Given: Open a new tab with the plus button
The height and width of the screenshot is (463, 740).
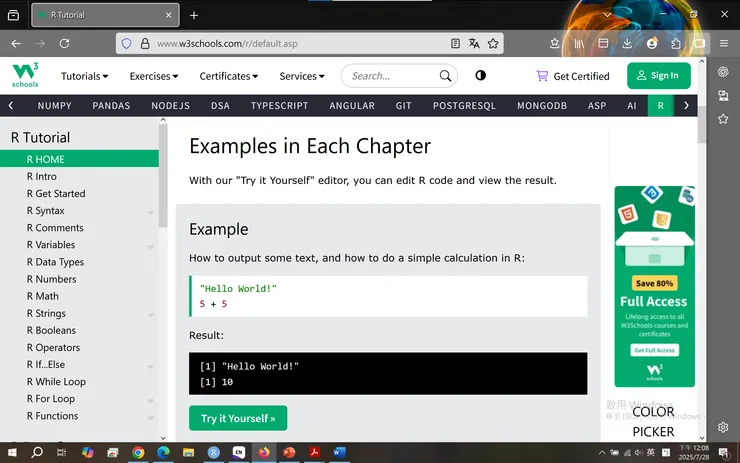Looking at the screenshot, I should coord(194,16).
